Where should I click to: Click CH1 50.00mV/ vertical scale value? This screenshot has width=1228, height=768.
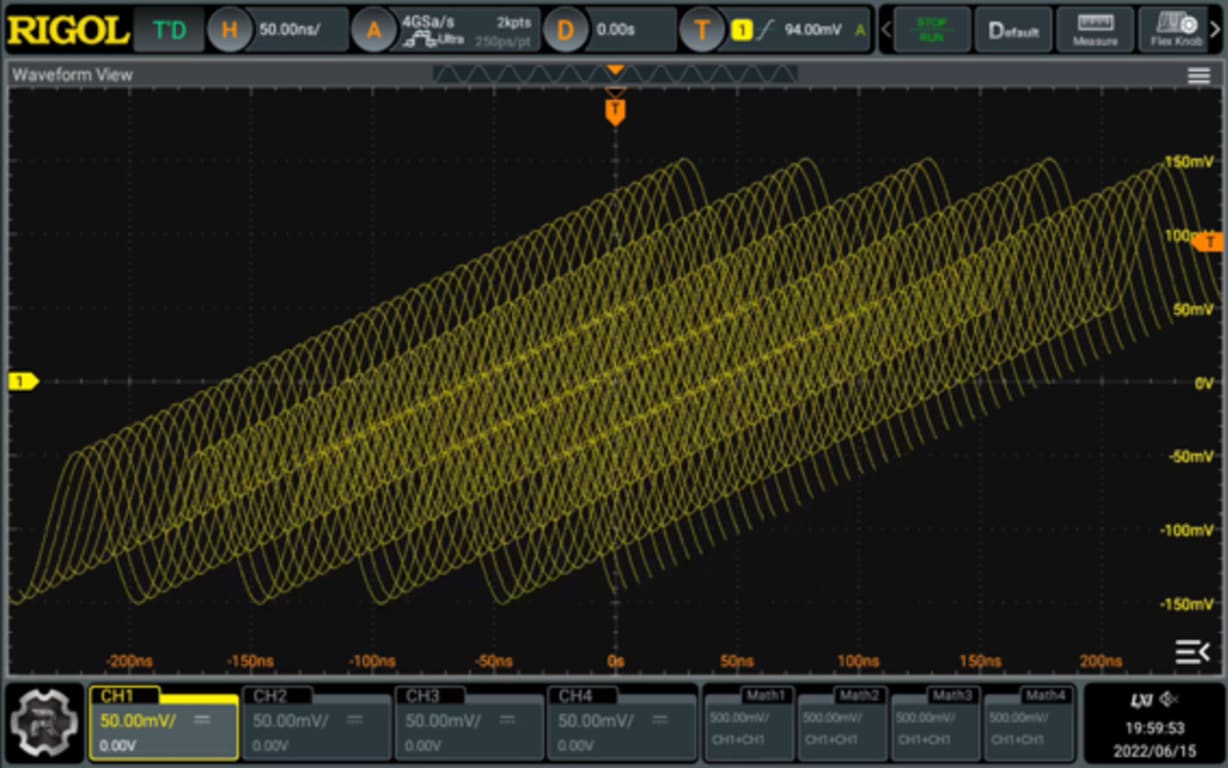tap(137, 720)
